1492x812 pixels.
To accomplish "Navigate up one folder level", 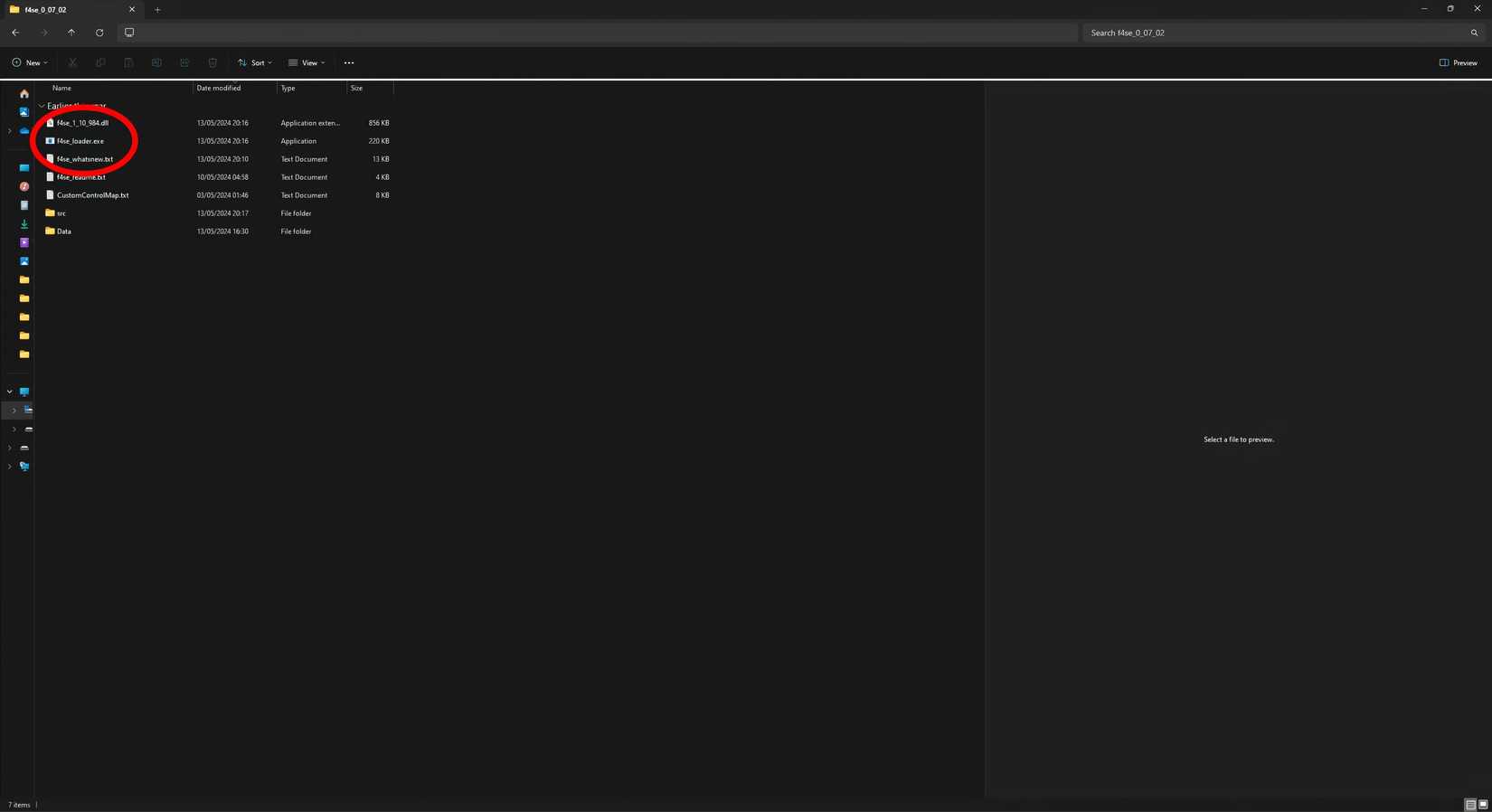I will click(71, 33).
